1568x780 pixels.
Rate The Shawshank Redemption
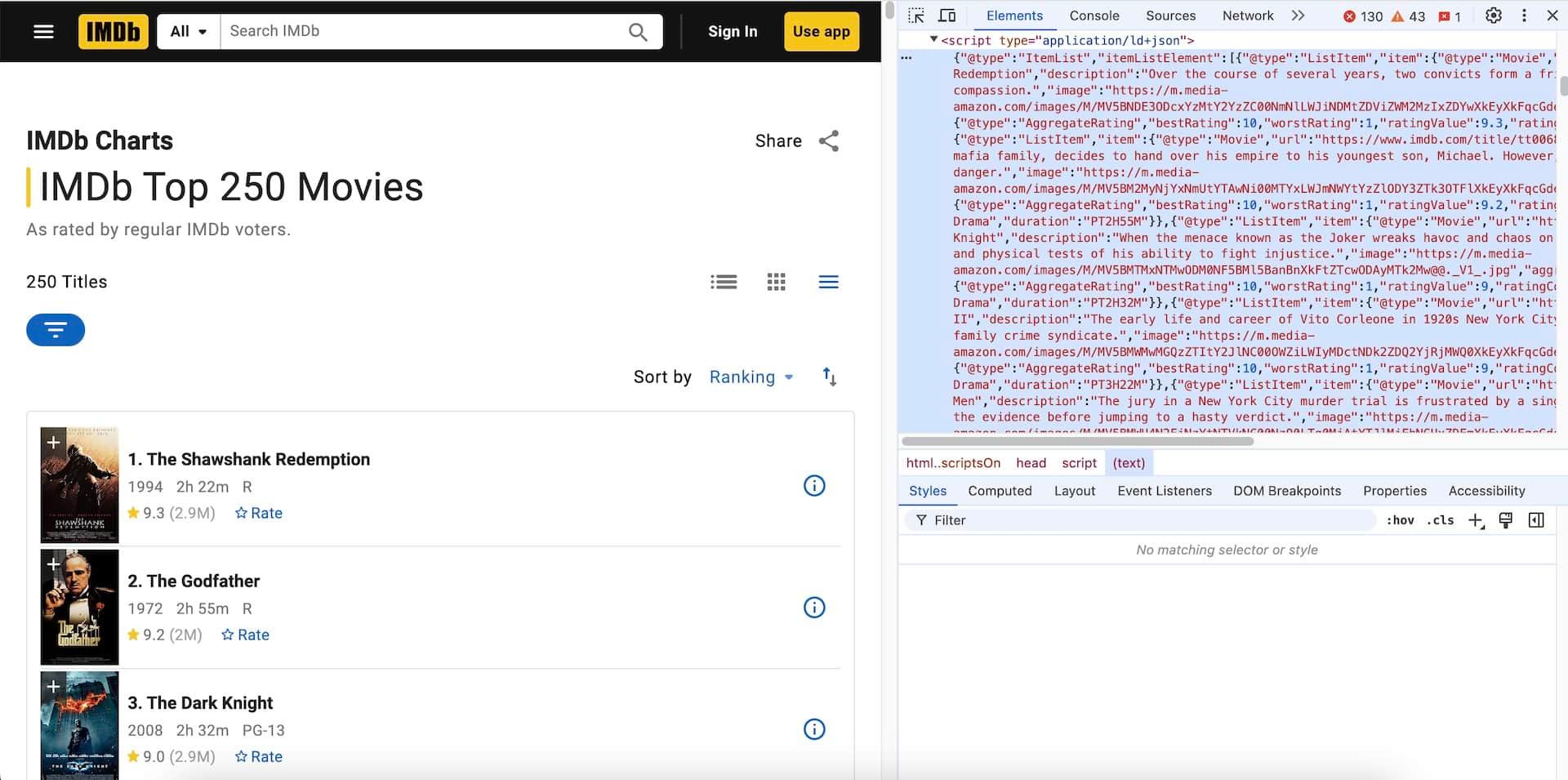[258, 513]
